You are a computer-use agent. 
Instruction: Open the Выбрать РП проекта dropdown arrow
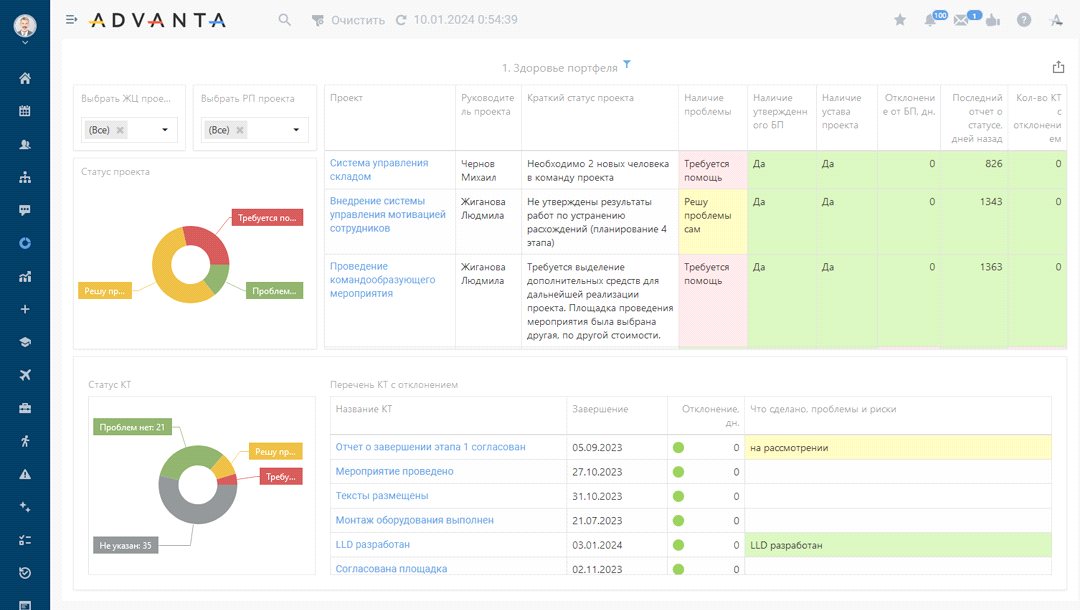coord(296,130)
